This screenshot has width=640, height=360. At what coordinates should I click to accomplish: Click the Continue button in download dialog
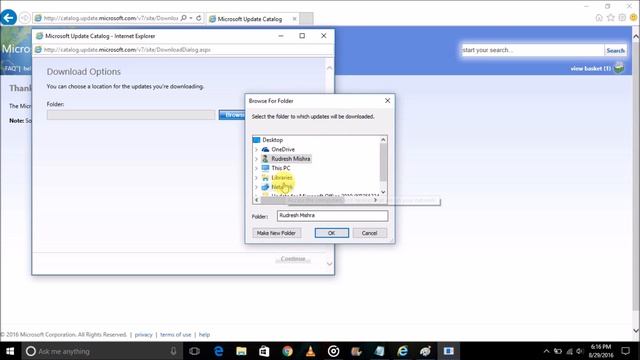coord(293,259)
